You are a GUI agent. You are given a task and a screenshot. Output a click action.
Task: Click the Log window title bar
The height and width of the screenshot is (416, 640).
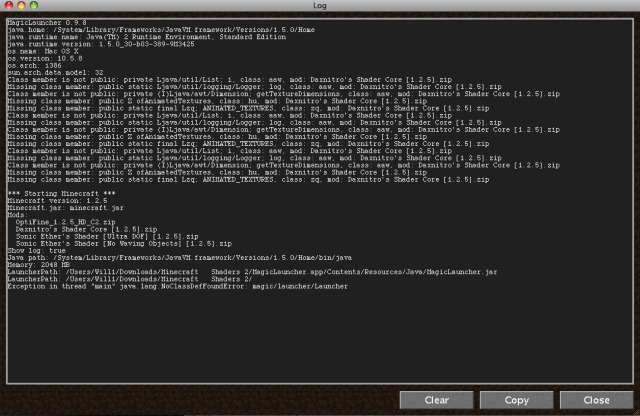pos(320,6)
